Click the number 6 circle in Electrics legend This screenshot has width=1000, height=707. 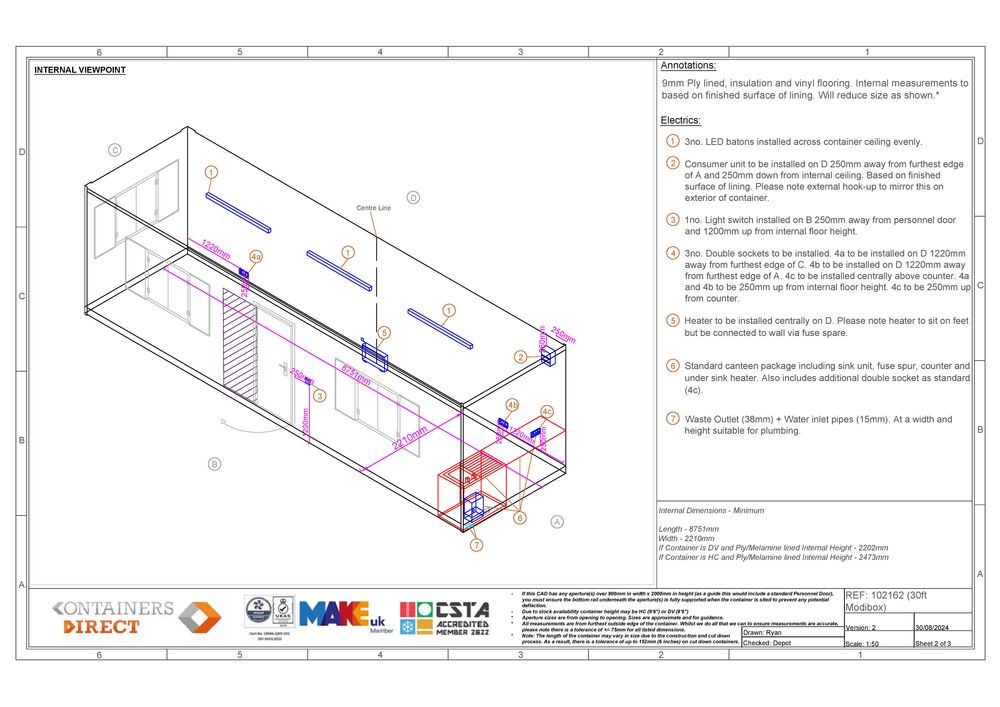[x=673, y=366]
